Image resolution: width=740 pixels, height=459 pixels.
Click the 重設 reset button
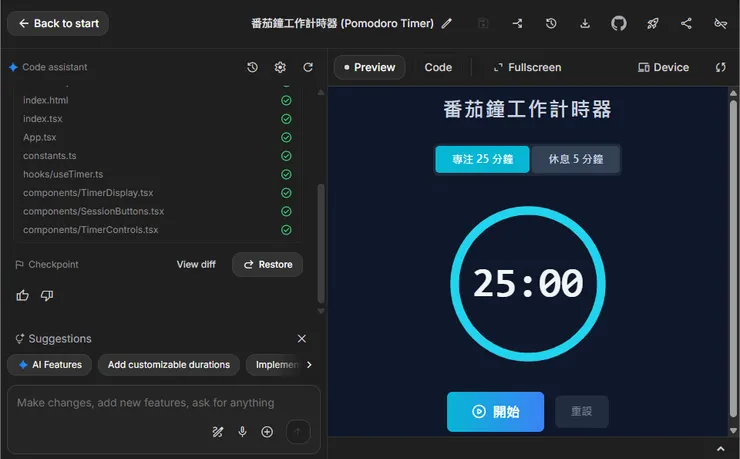[x=581, y=412]
